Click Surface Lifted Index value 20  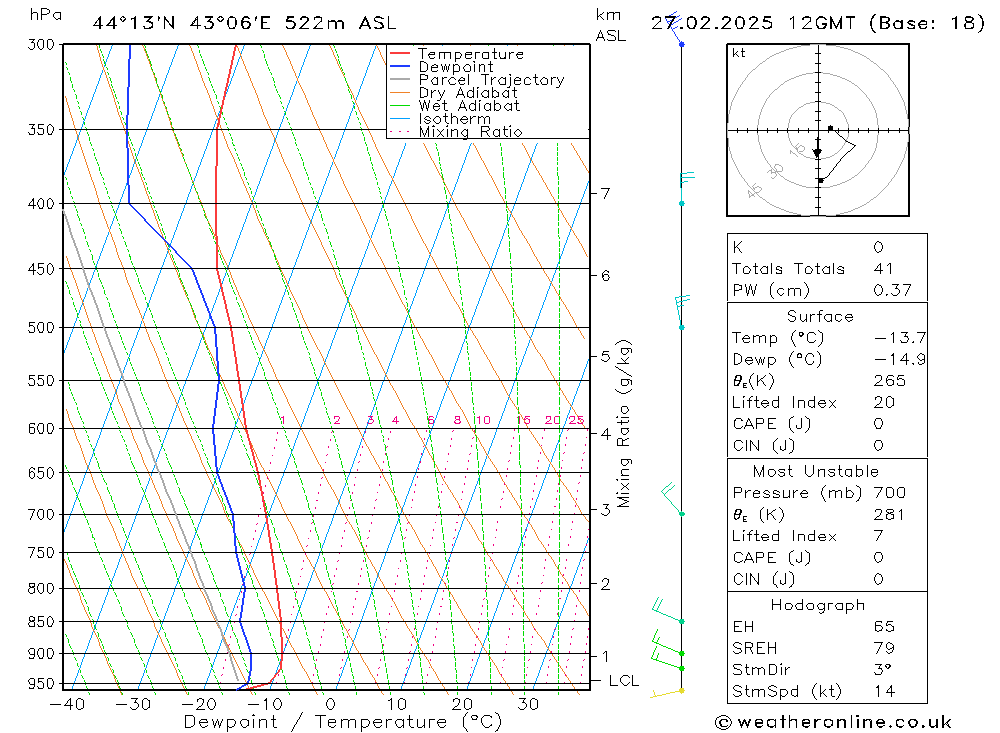pos(884,403)
